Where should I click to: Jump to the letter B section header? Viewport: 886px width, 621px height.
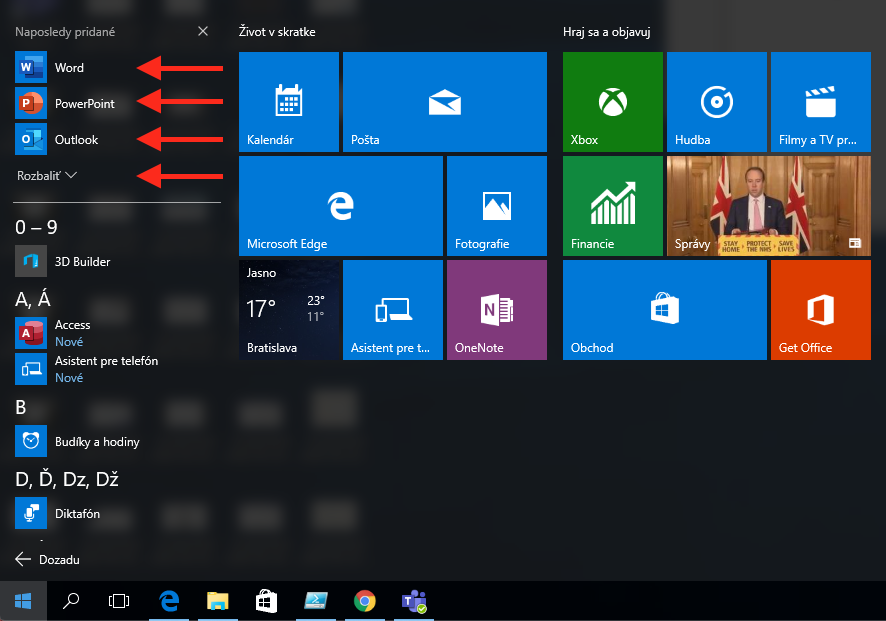coord(21,408)
